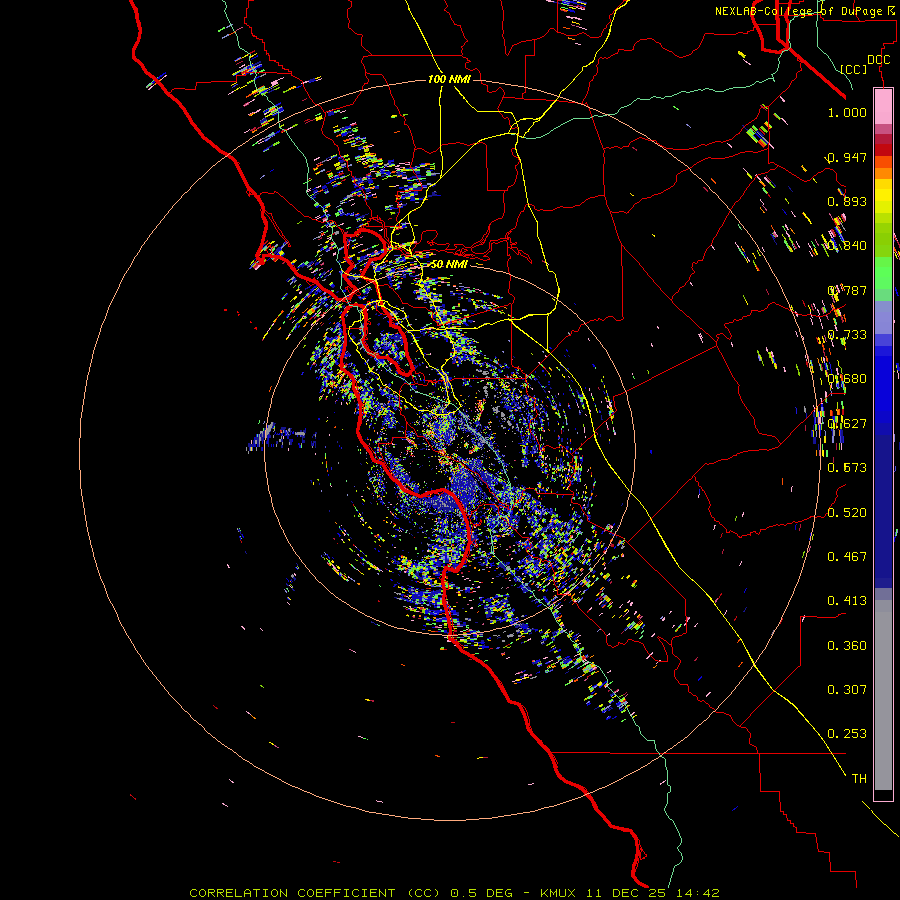This screenshot has width=900, height=900.
Task: Click the 1.000 value on the legend
Action: point(847,112)
